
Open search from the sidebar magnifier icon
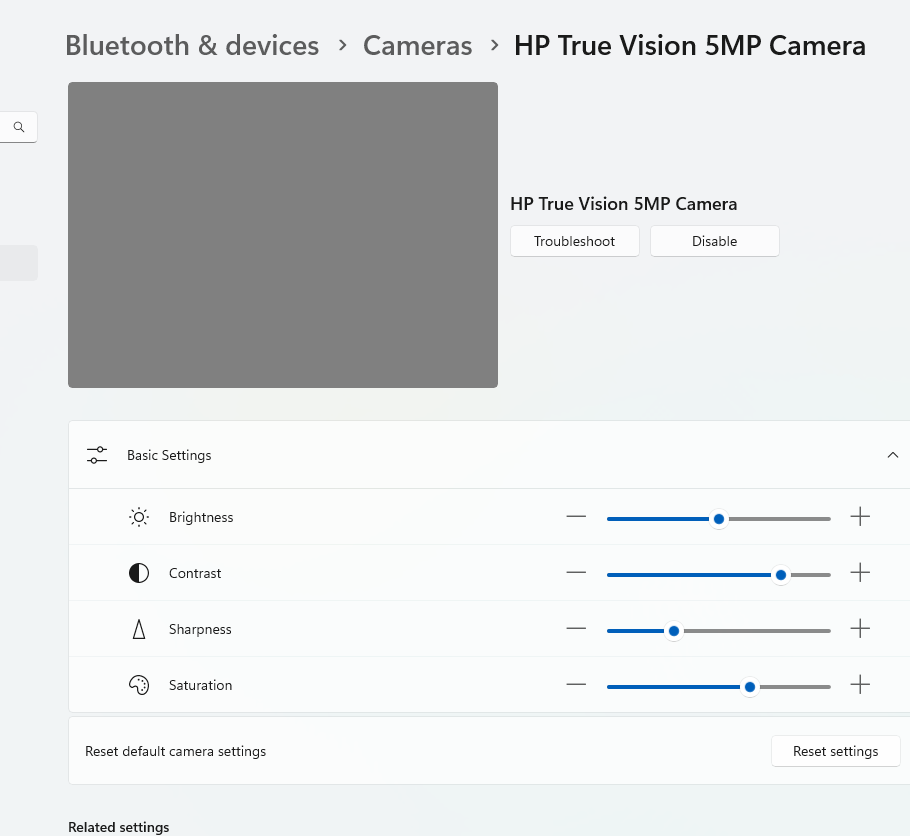pyautogui.click(x=18, y=127)
